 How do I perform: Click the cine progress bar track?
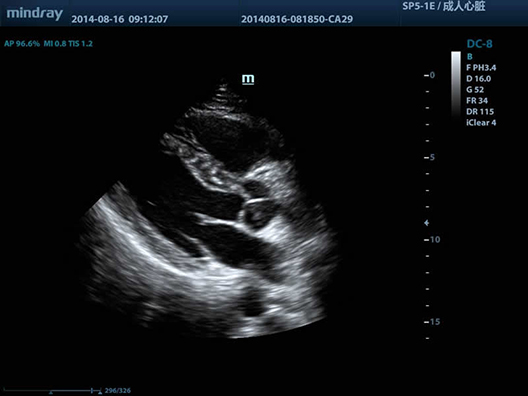click(x=52, y=390)
